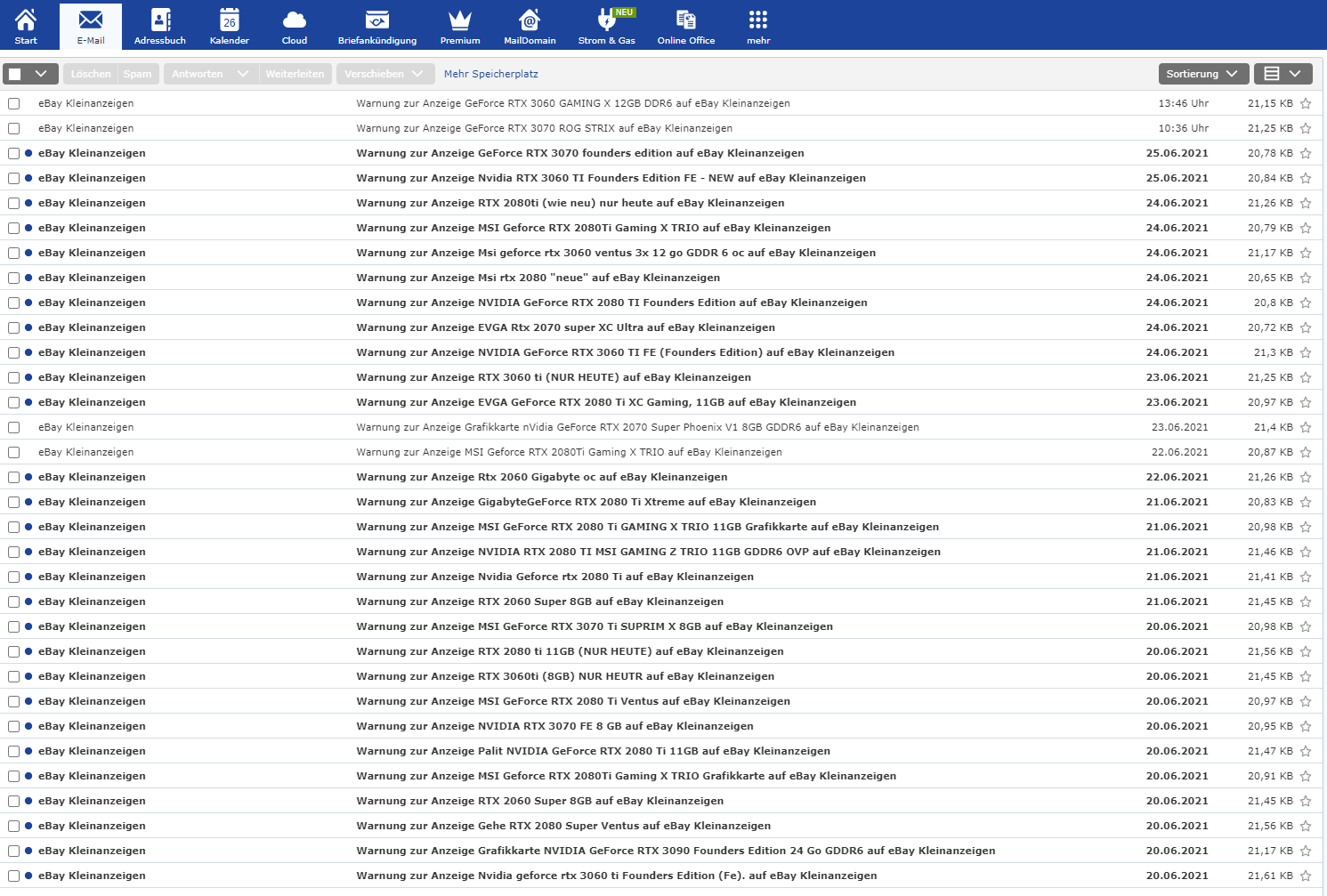Open the Briefankündigung icon
Viewport: 1327px width, 896px height.
[377, 20]
